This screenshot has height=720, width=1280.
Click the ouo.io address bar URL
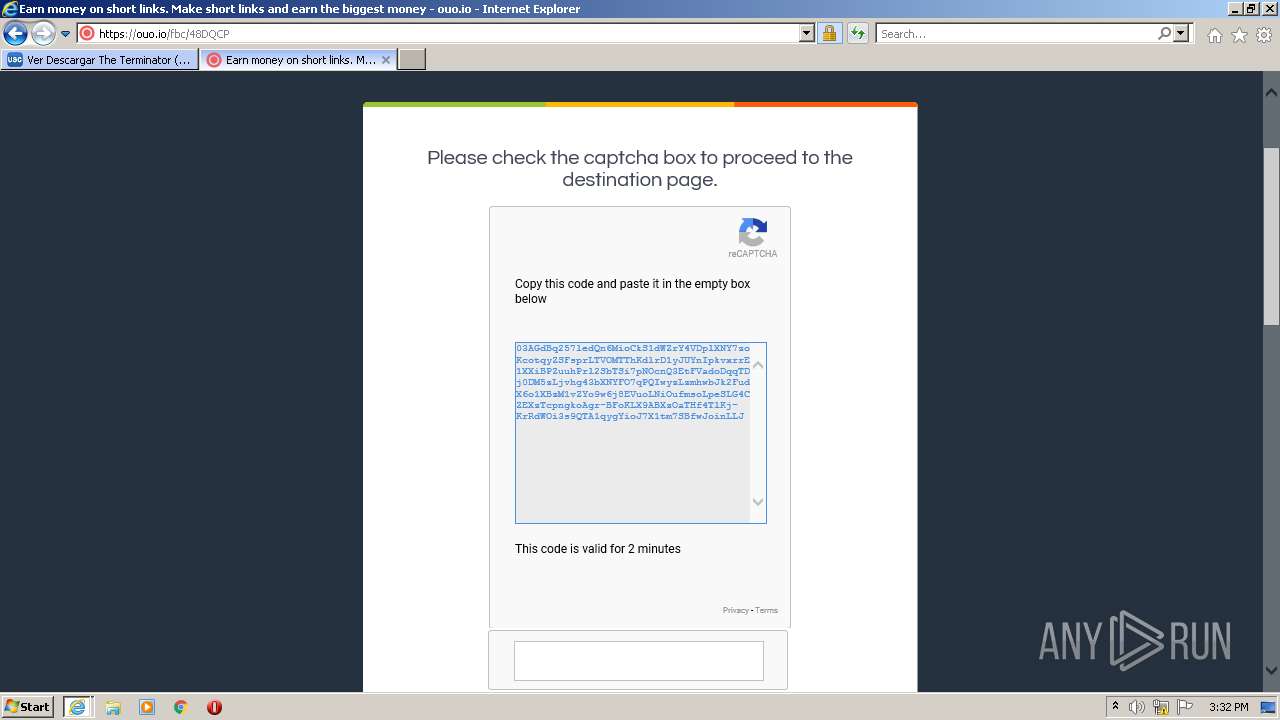[x=164, y=34]
